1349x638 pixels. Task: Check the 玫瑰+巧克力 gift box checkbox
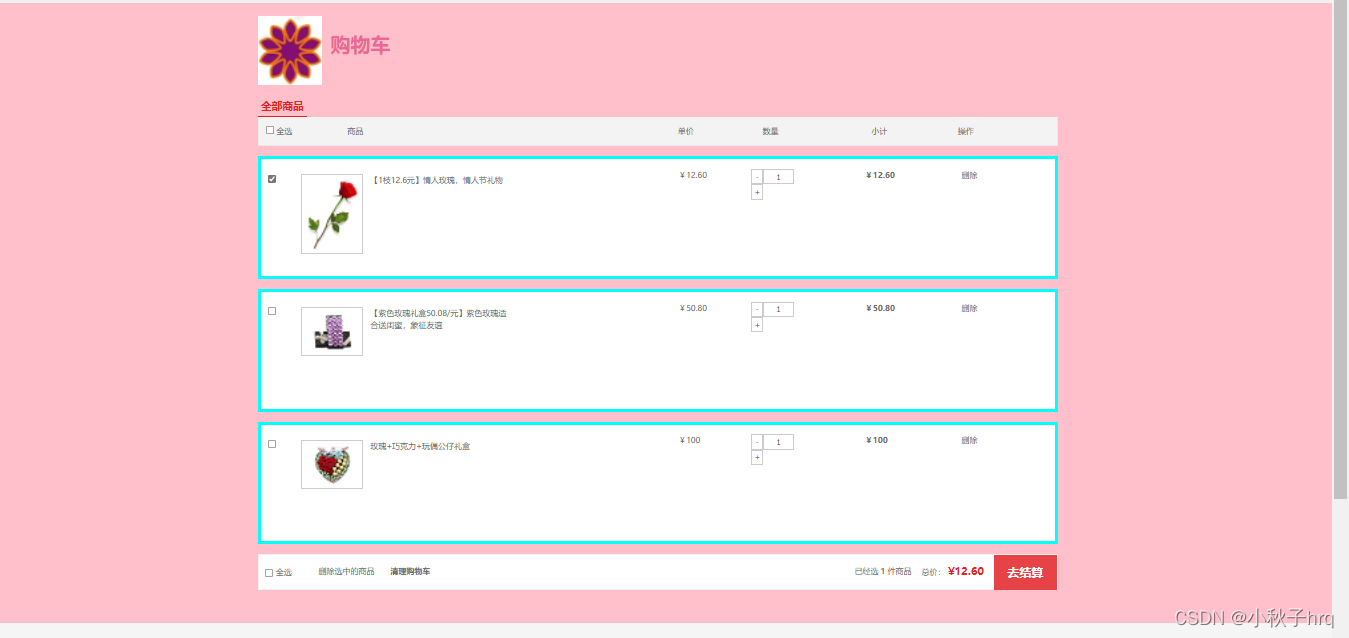[272, 444]
